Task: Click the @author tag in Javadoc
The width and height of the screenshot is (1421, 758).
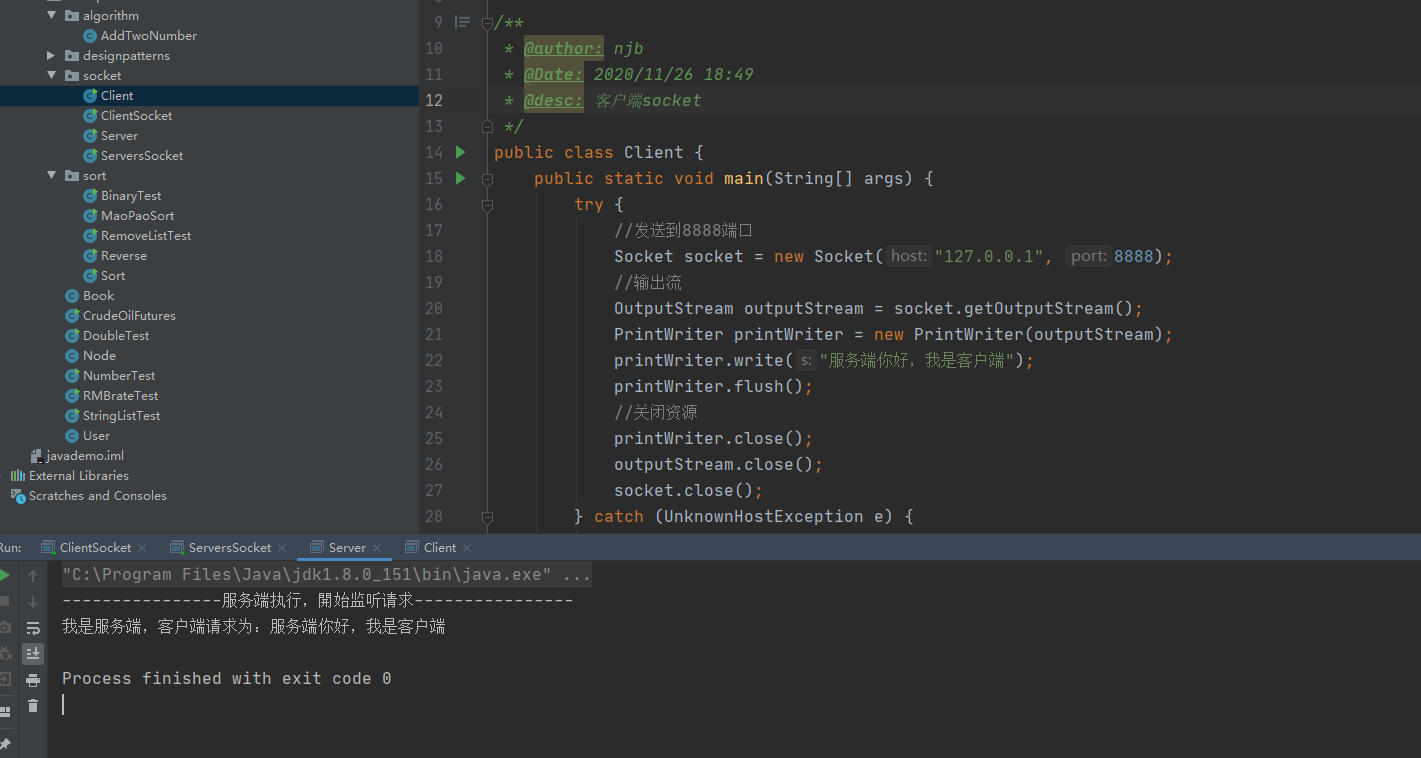Action: tap(563, 48)
